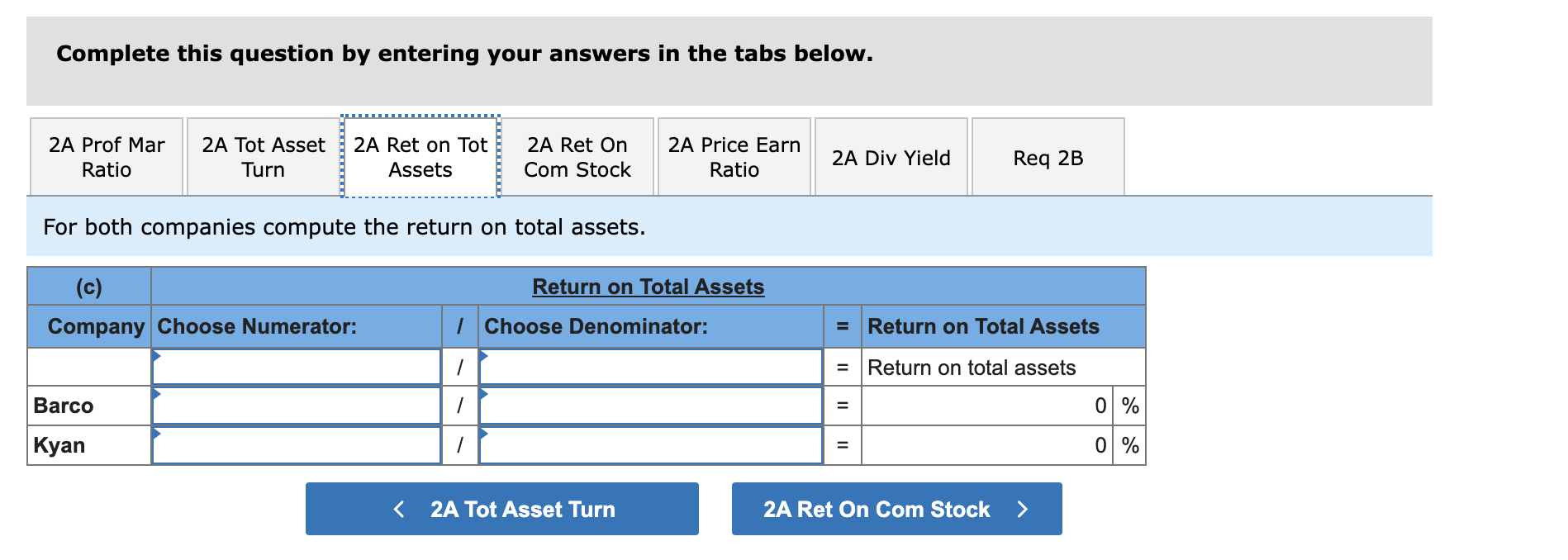Screen dimensions: 1568x560
Task: Open the numerator dropdown for Barco
Action: tap(296, 405)
